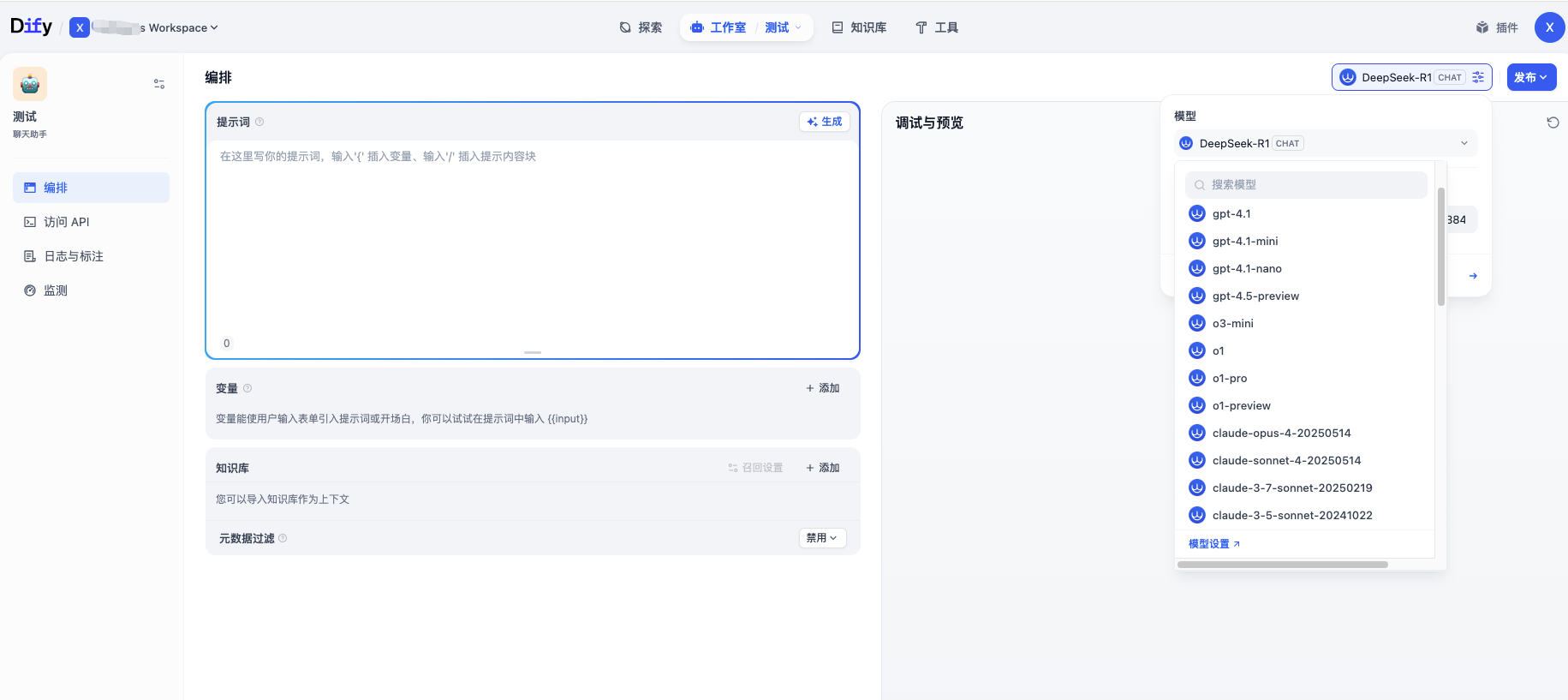Screen dimensions: 1568x700
Task: Select o3-mini from model list
Action: pos(1306,323)
